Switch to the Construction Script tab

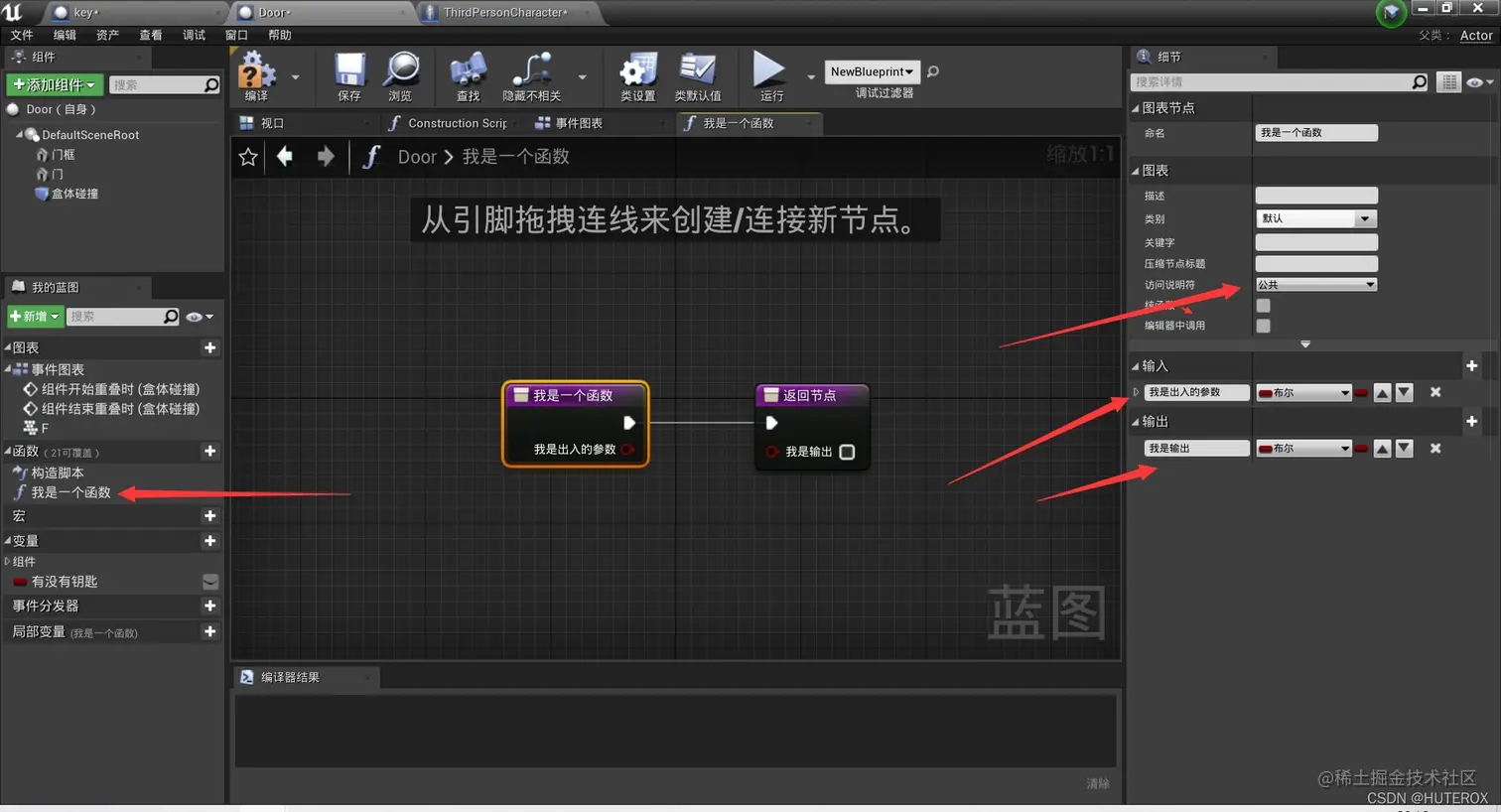457,123
